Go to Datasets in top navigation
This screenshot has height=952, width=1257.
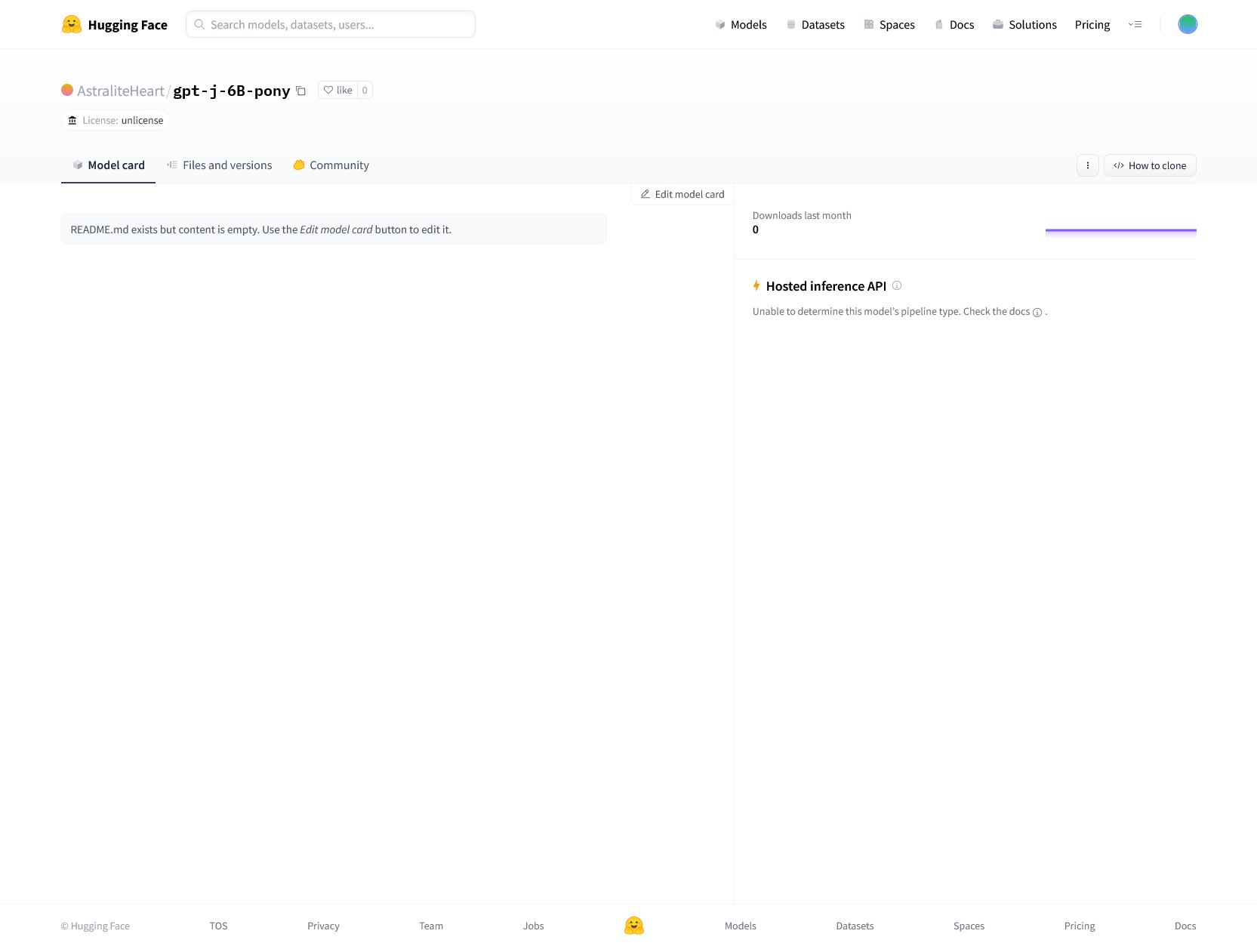click(815, 25)
